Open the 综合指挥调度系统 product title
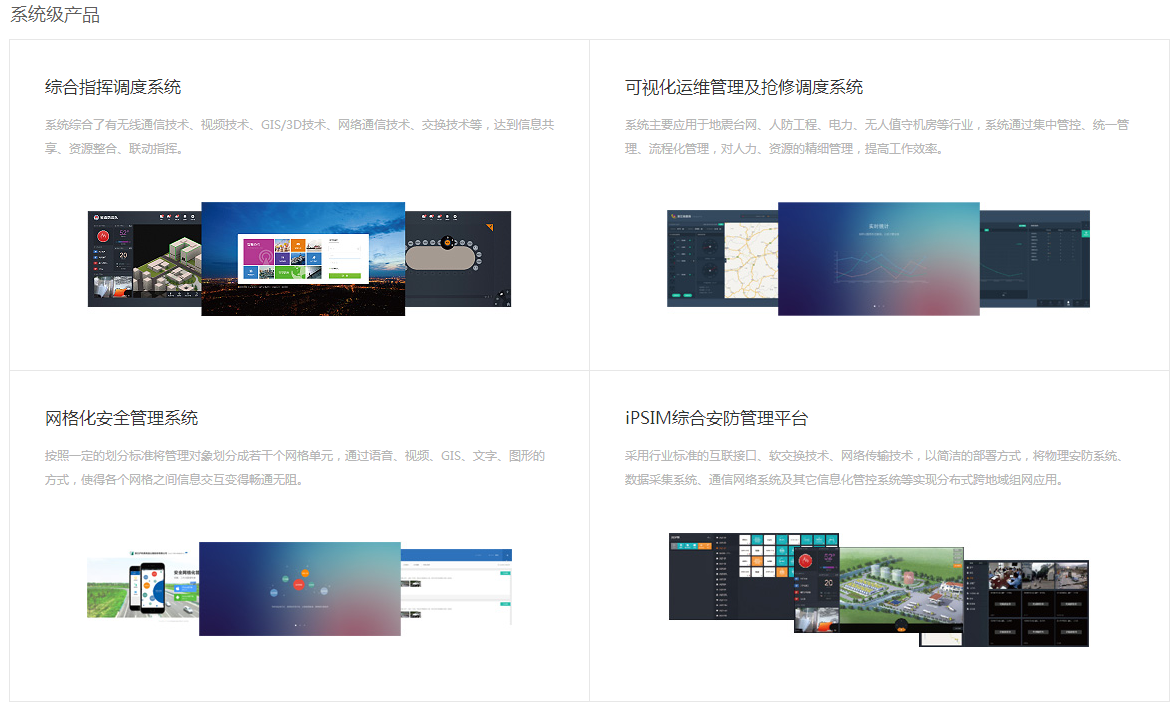Viewport: 1175px width, 707px height. [113, 87]
